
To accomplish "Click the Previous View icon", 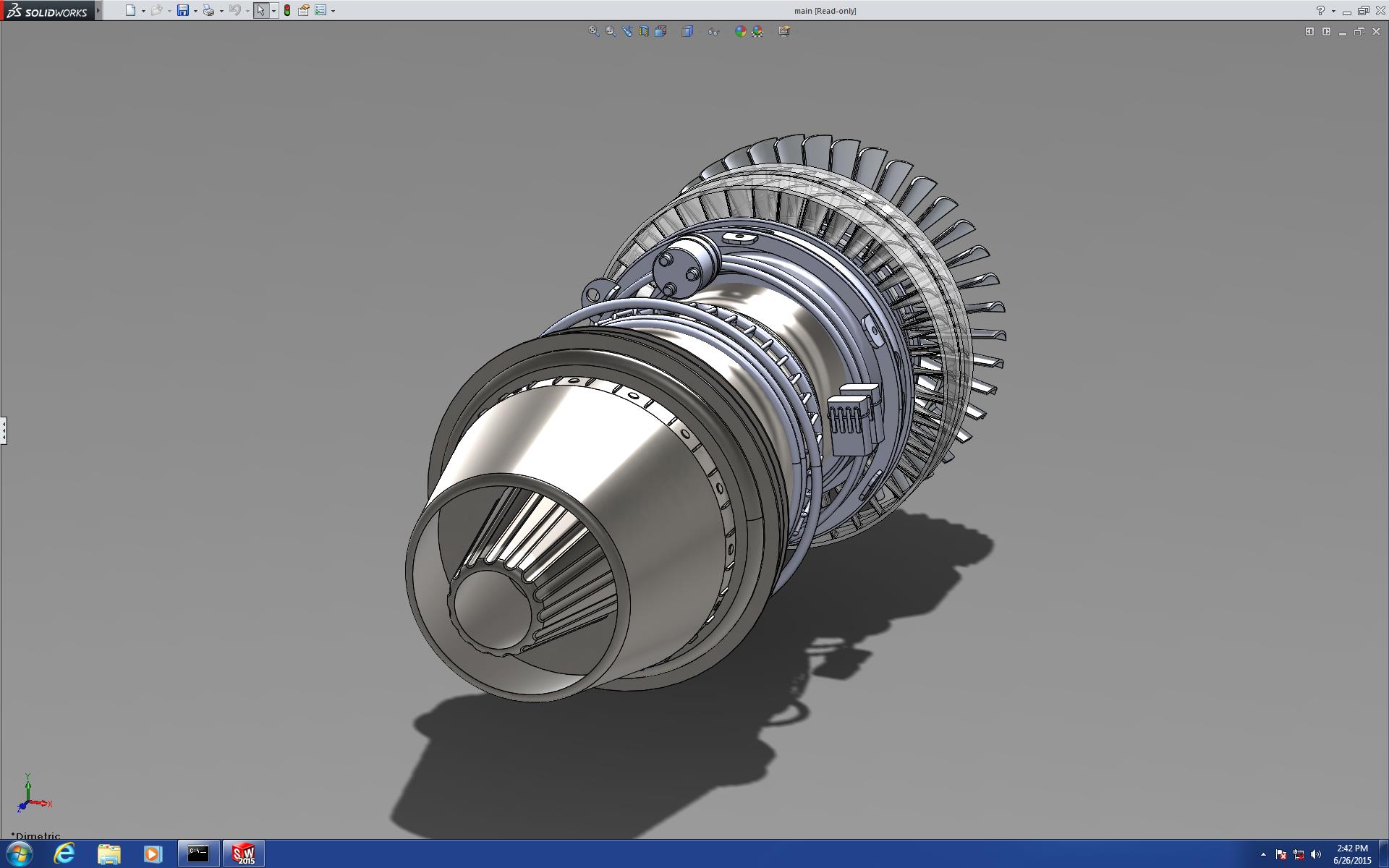I will point(627,31).
